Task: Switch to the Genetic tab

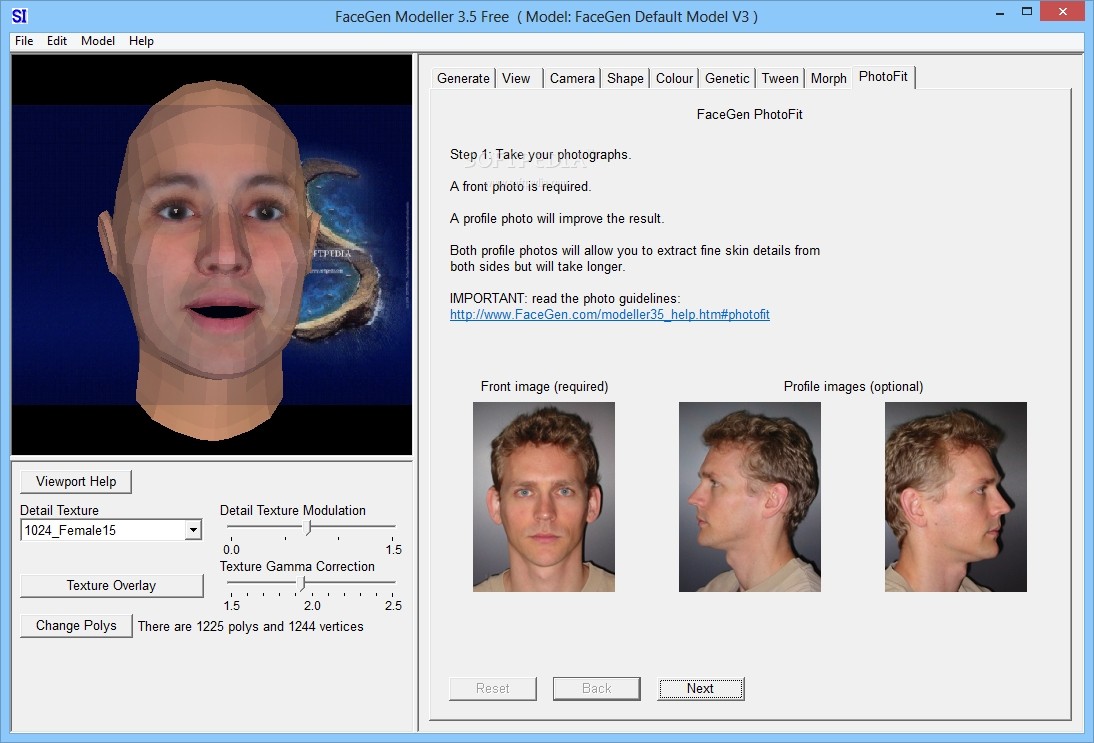Action: (727, 78)
